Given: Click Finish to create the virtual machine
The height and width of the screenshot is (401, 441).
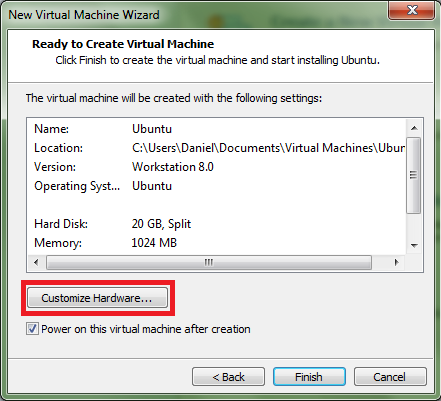Looking at the screenshot, I should tap(309, 377).
